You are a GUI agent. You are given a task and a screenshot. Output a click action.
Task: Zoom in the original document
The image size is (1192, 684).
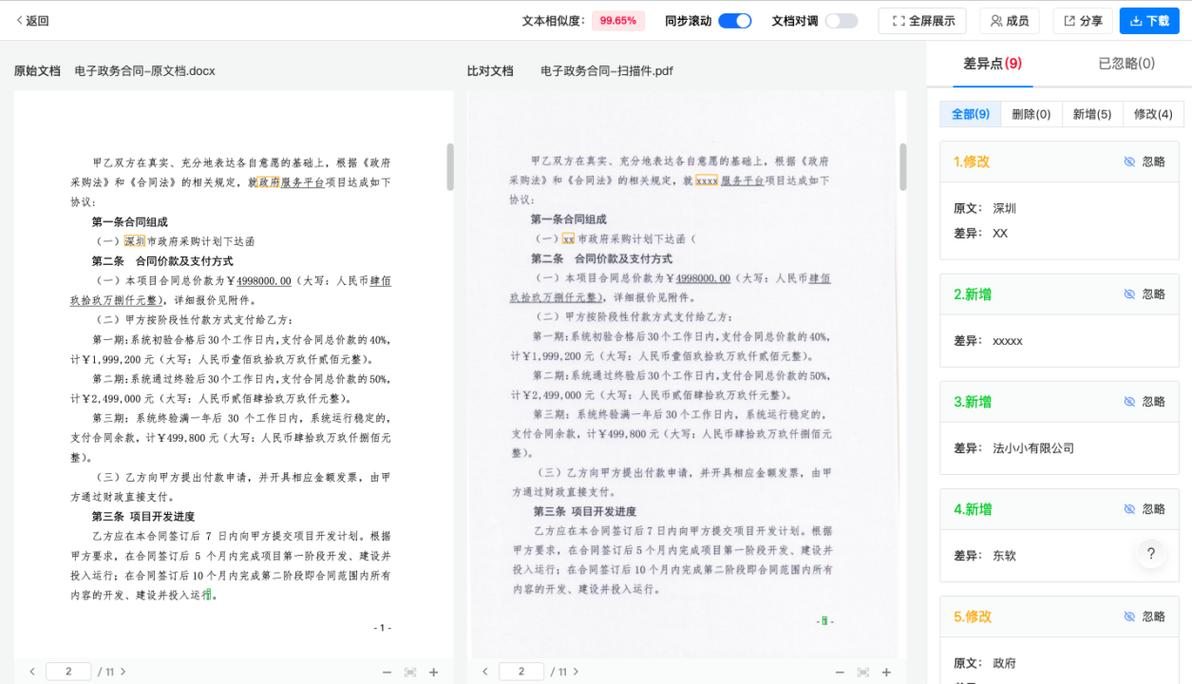(433, 673)
